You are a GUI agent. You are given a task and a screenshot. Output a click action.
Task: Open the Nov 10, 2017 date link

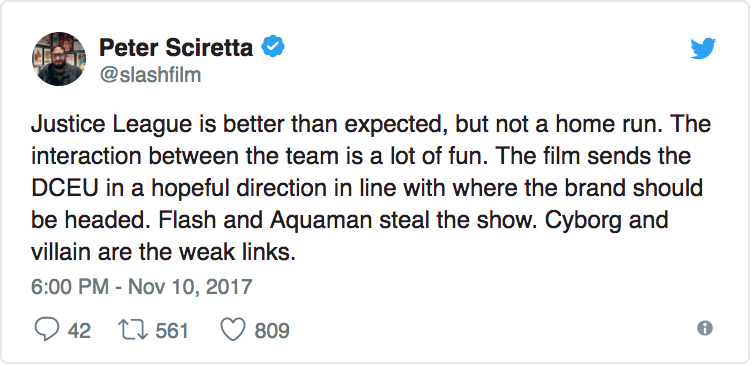point(190,287)
